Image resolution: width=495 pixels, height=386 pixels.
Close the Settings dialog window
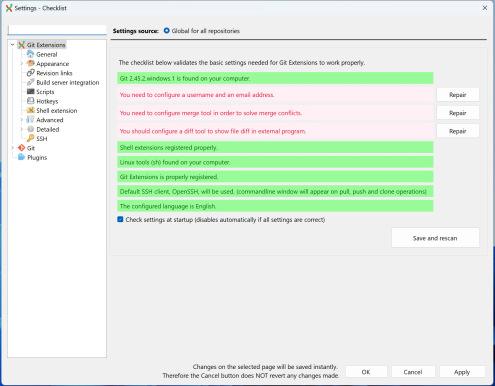tap(485, 8)
